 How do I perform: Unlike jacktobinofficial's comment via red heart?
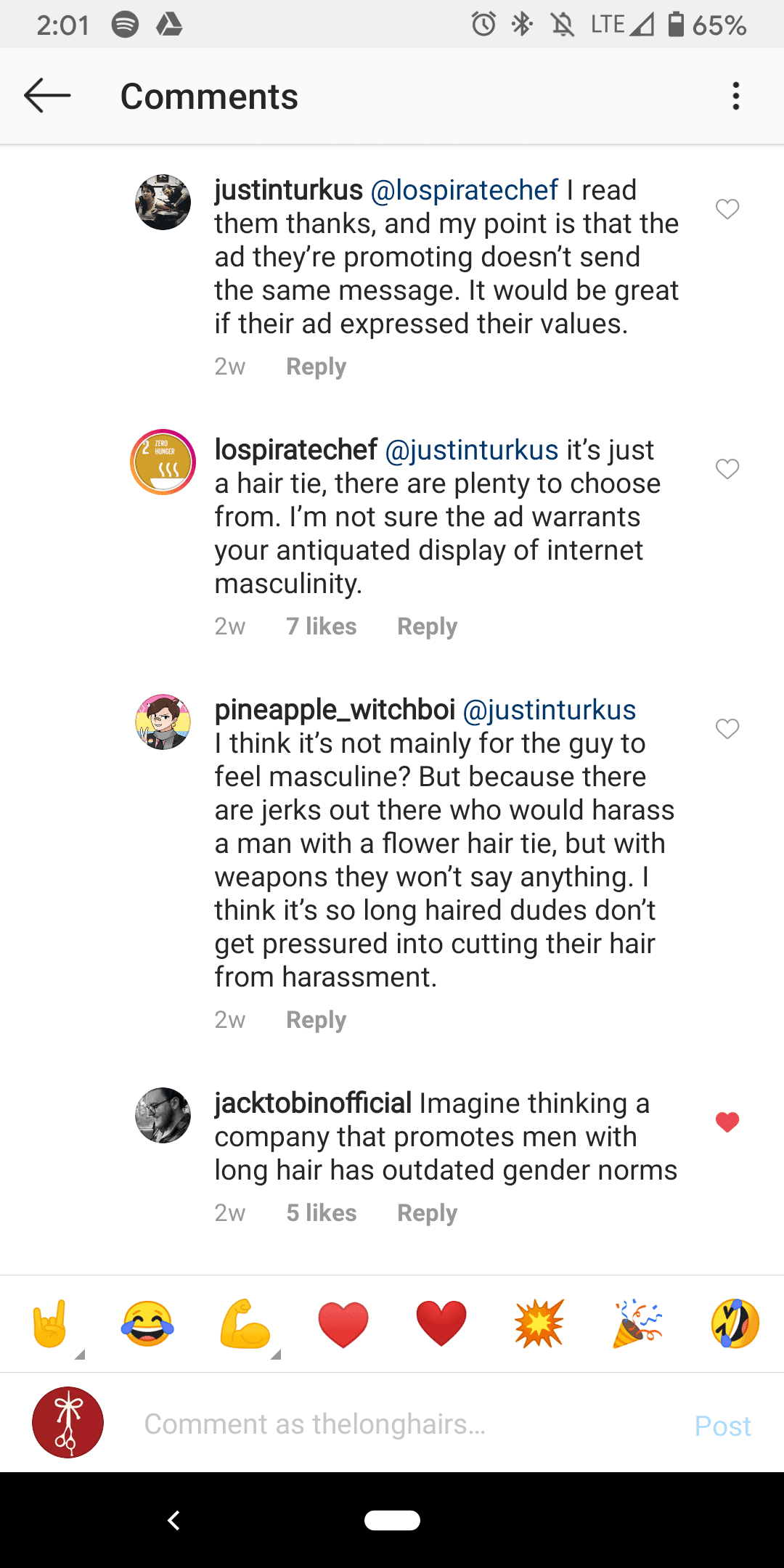point(727,1122)
